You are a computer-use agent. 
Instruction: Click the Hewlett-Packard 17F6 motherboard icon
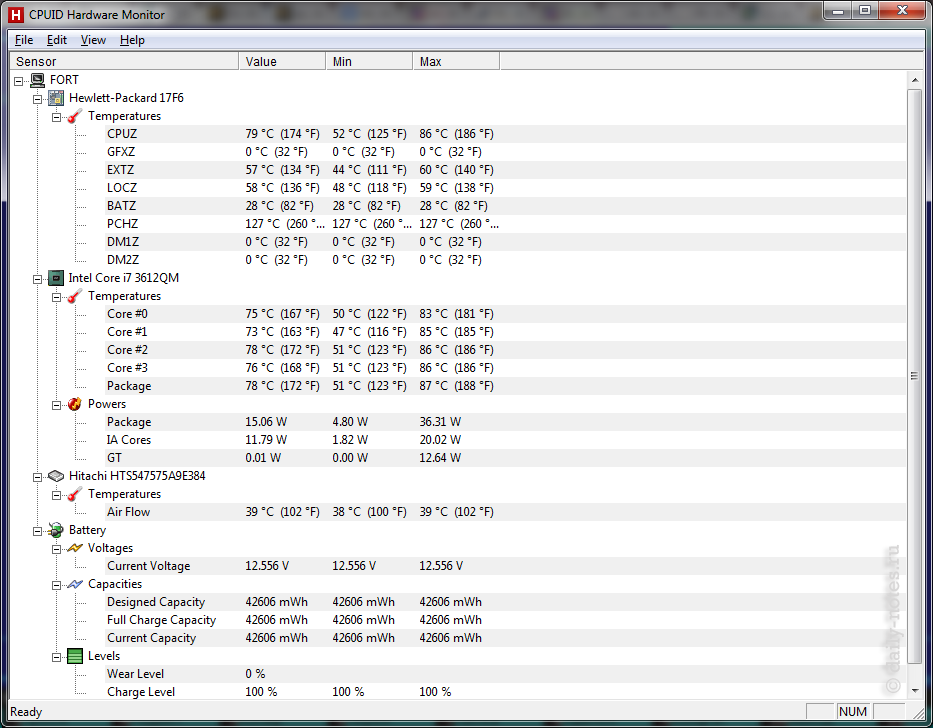[57, 98]
